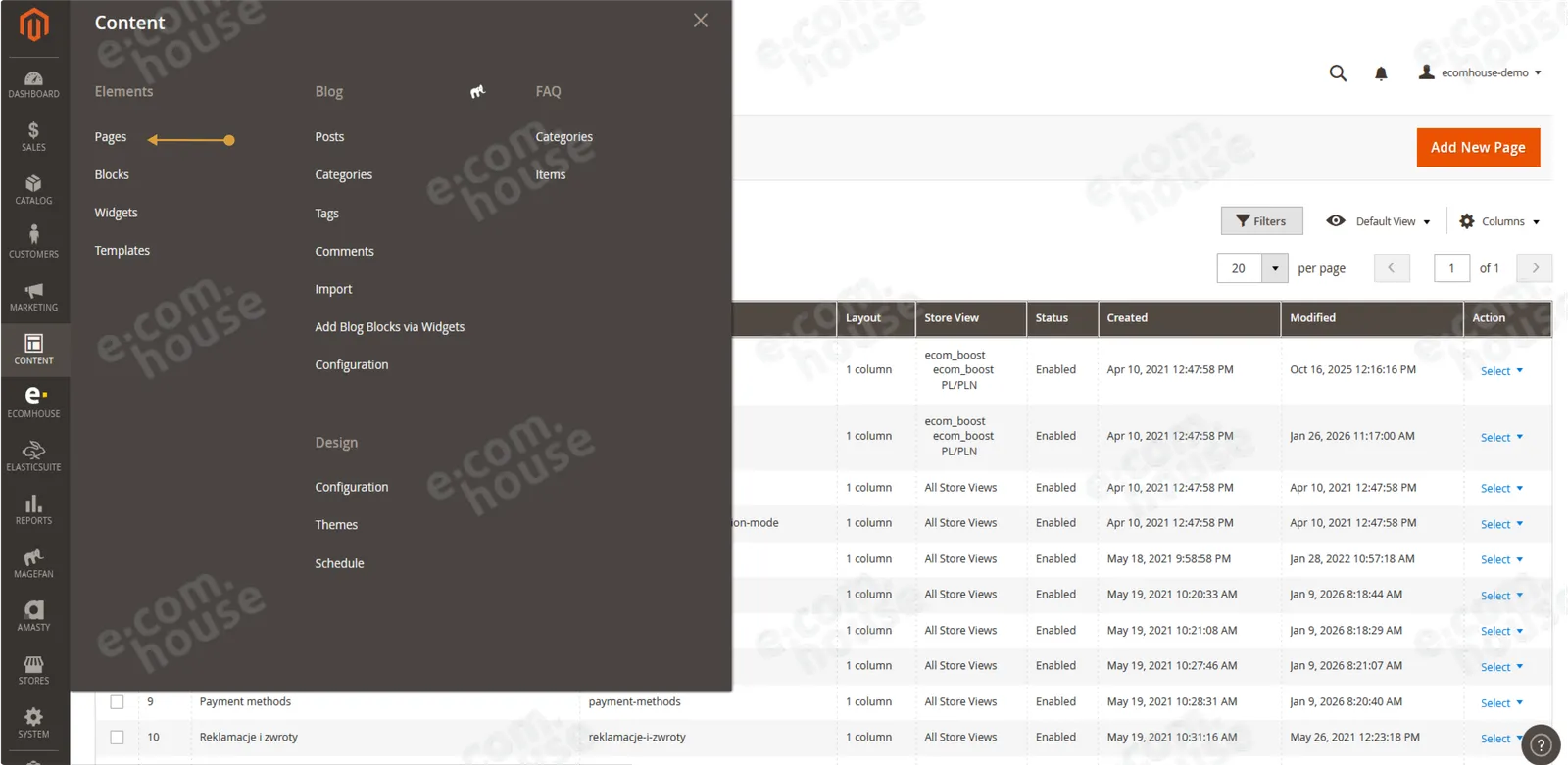
Task: Sort by the Modified column header
Action: coord(1372,318)
